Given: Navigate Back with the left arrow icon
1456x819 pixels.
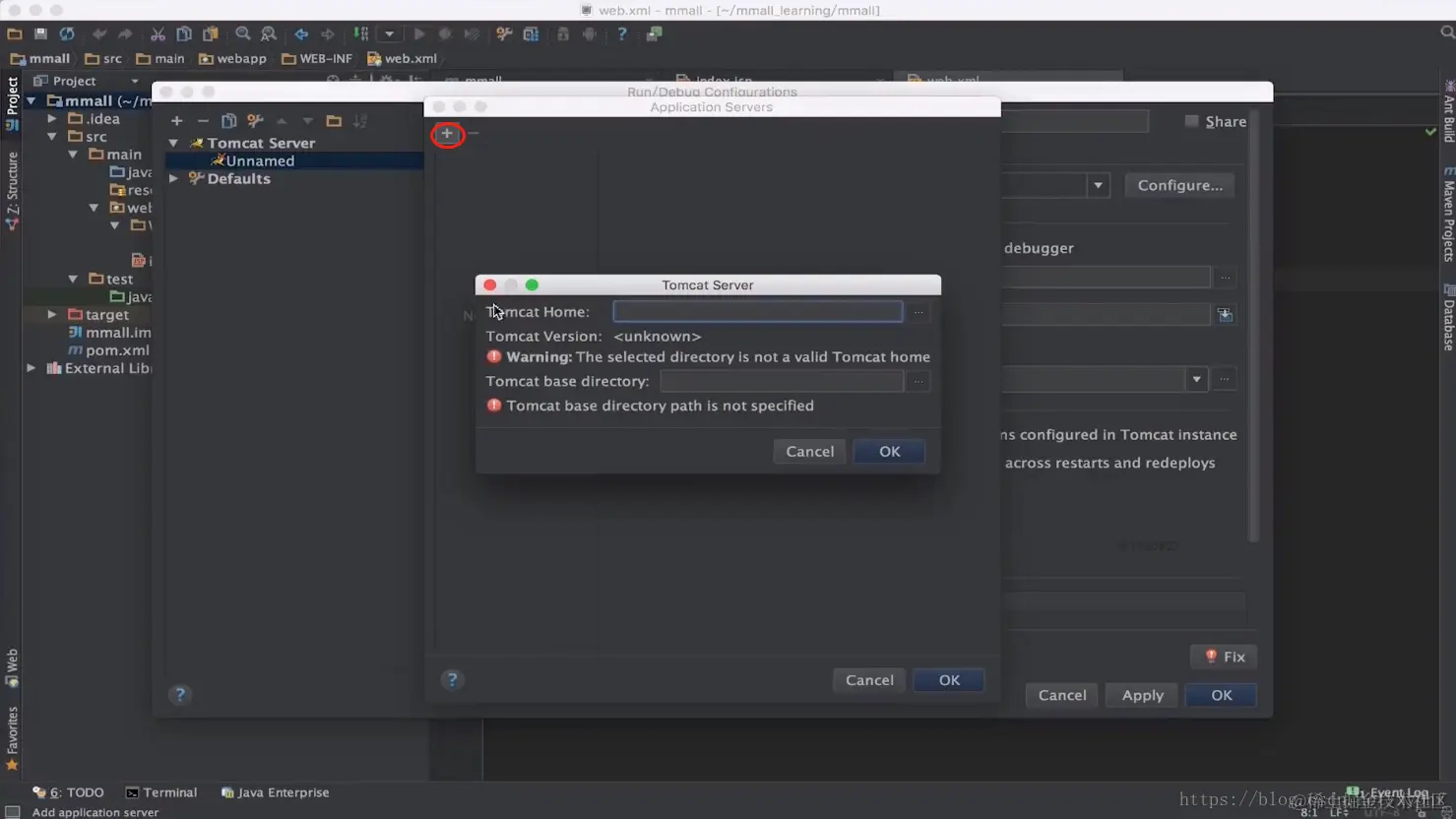Looking at the screenshot, I should (301, 34).
